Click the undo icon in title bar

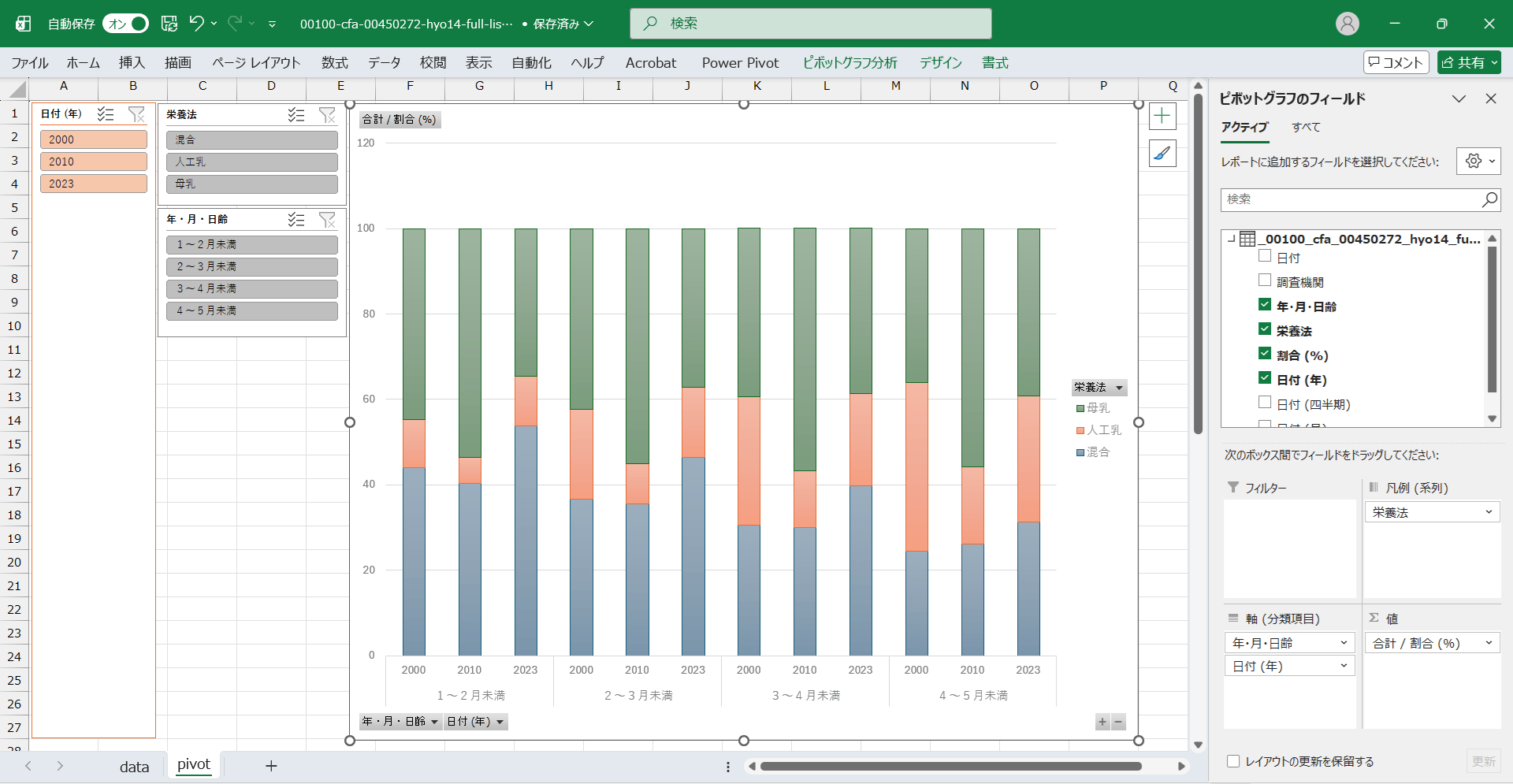point(196,24)
